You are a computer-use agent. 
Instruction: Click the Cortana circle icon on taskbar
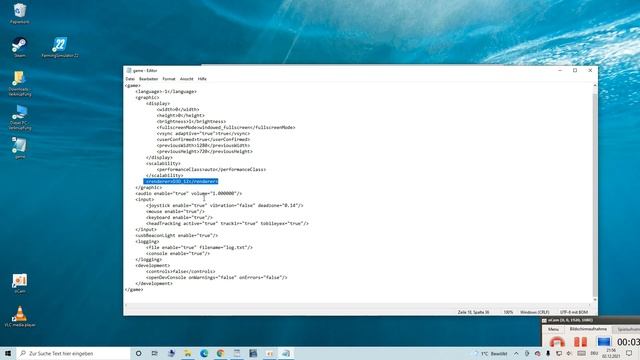[138, 353]
